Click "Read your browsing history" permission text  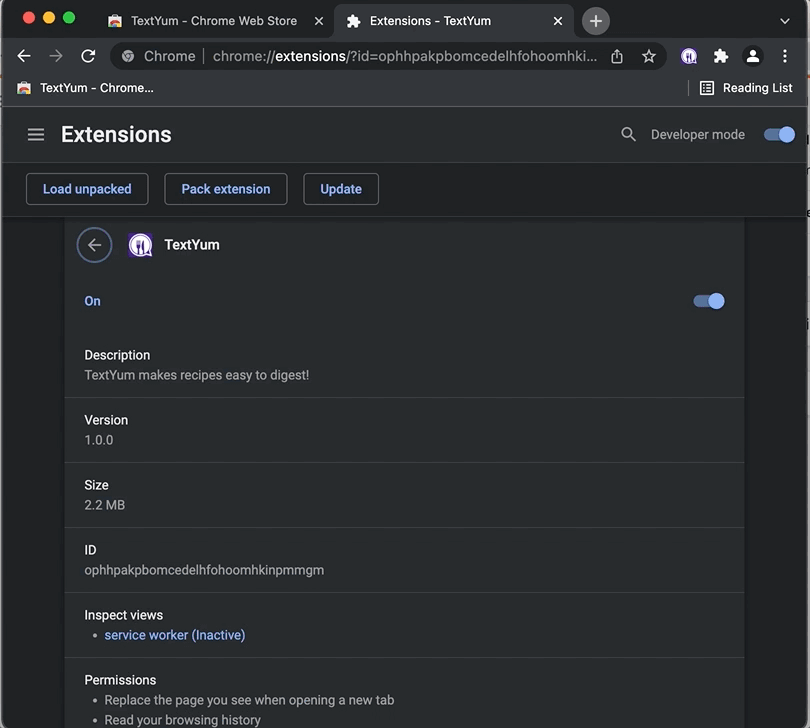[182, 720]
